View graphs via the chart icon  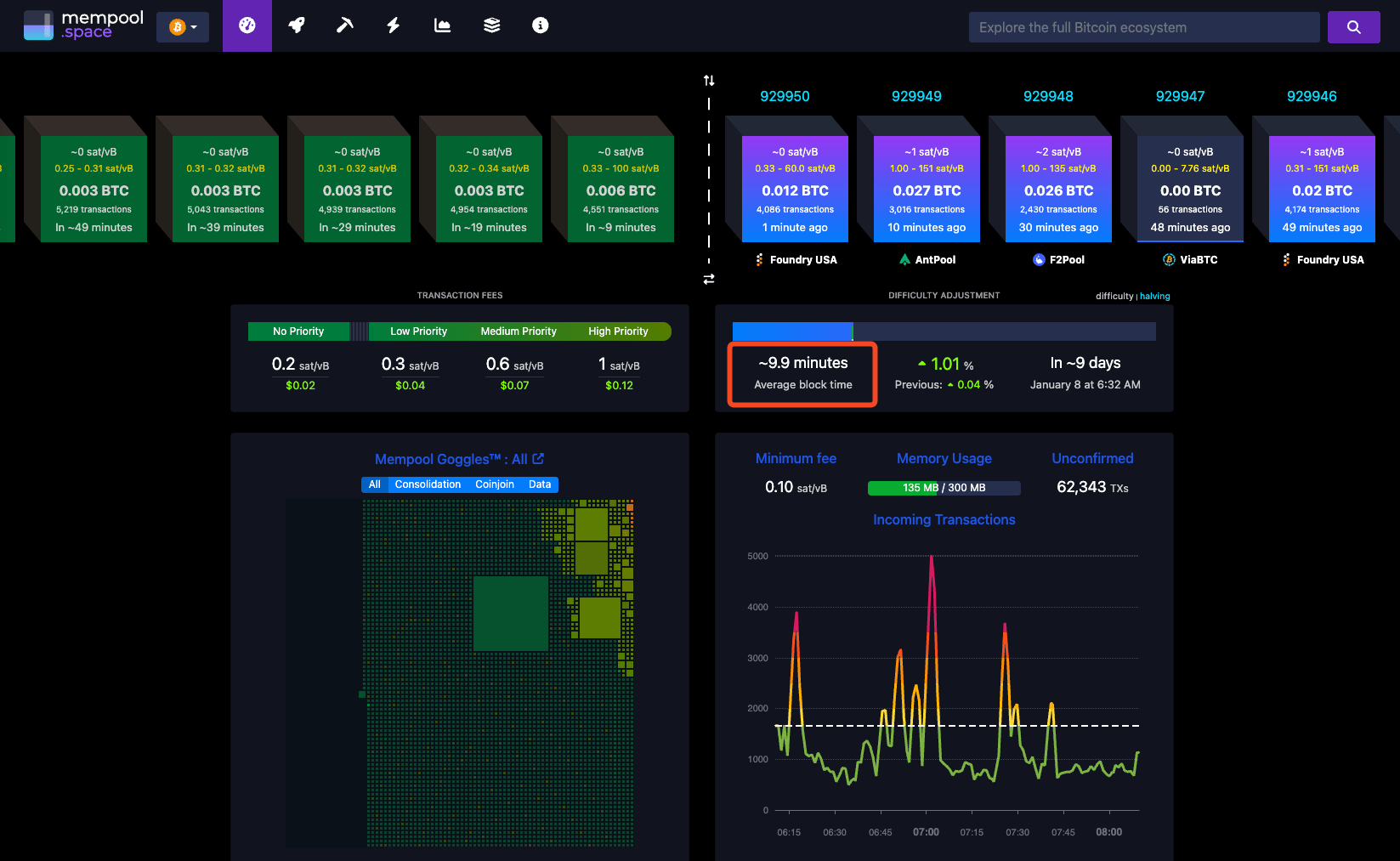pos(442,25)
